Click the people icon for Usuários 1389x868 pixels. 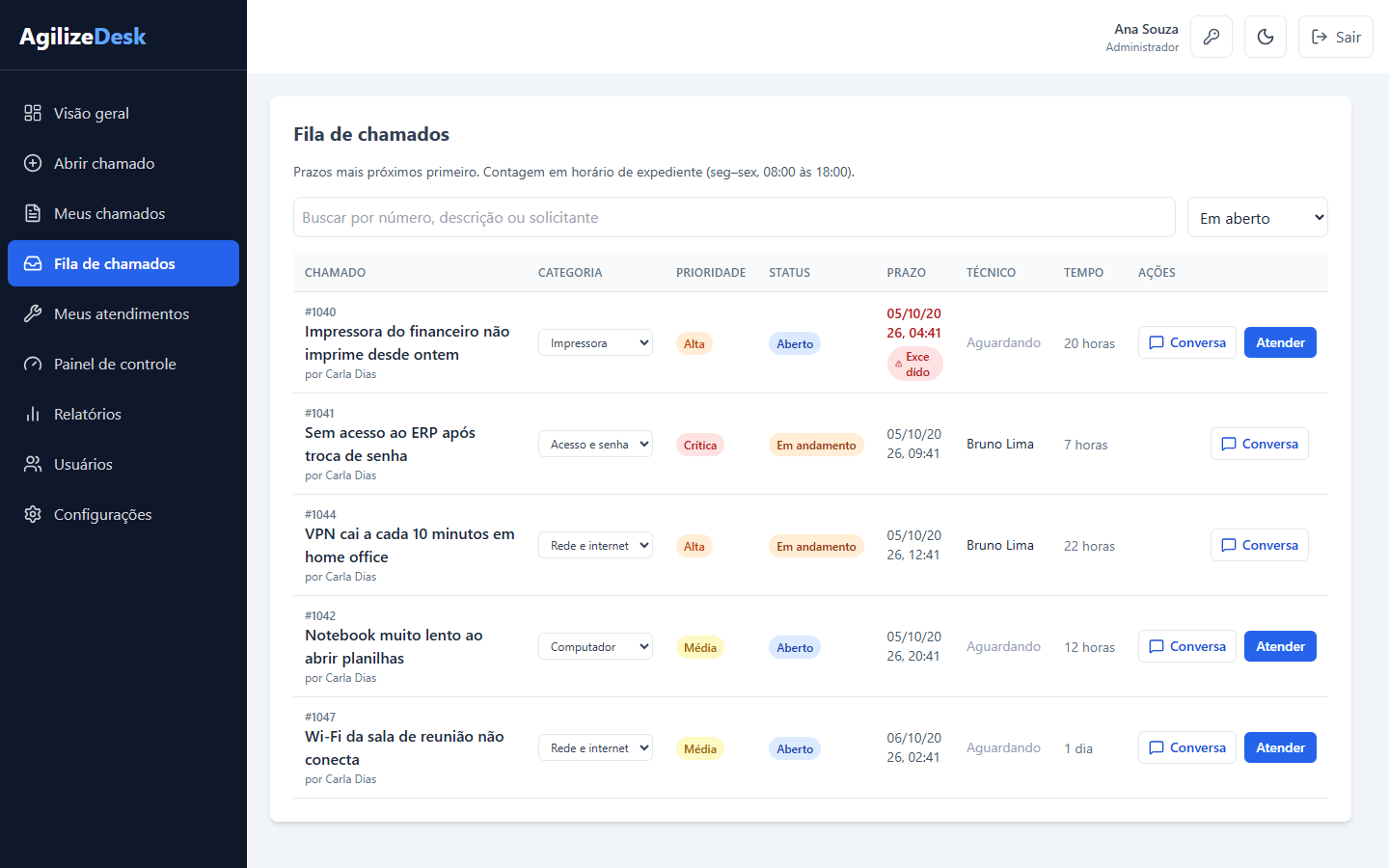[x=33, y=464]
